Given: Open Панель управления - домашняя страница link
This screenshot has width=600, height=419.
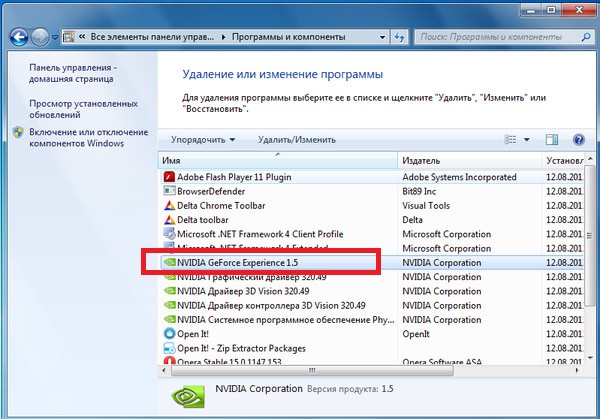Looking at the screenshot, I should click(x=73, y=73).
